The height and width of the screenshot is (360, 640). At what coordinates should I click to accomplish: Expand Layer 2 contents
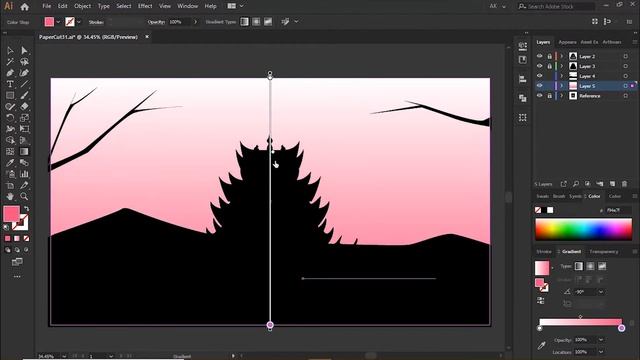(562, 56)
